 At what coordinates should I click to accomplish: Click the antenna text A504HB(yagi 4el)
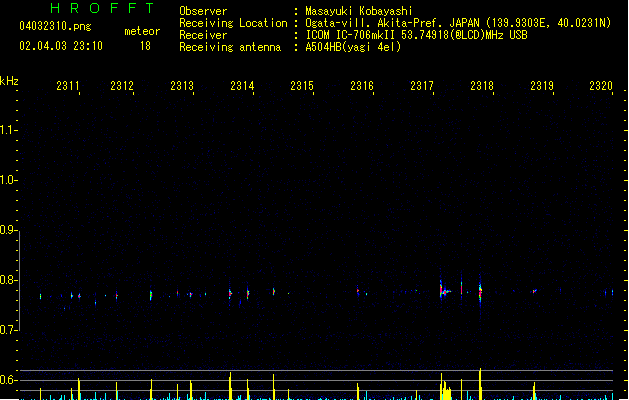click(x=353, y=47)
